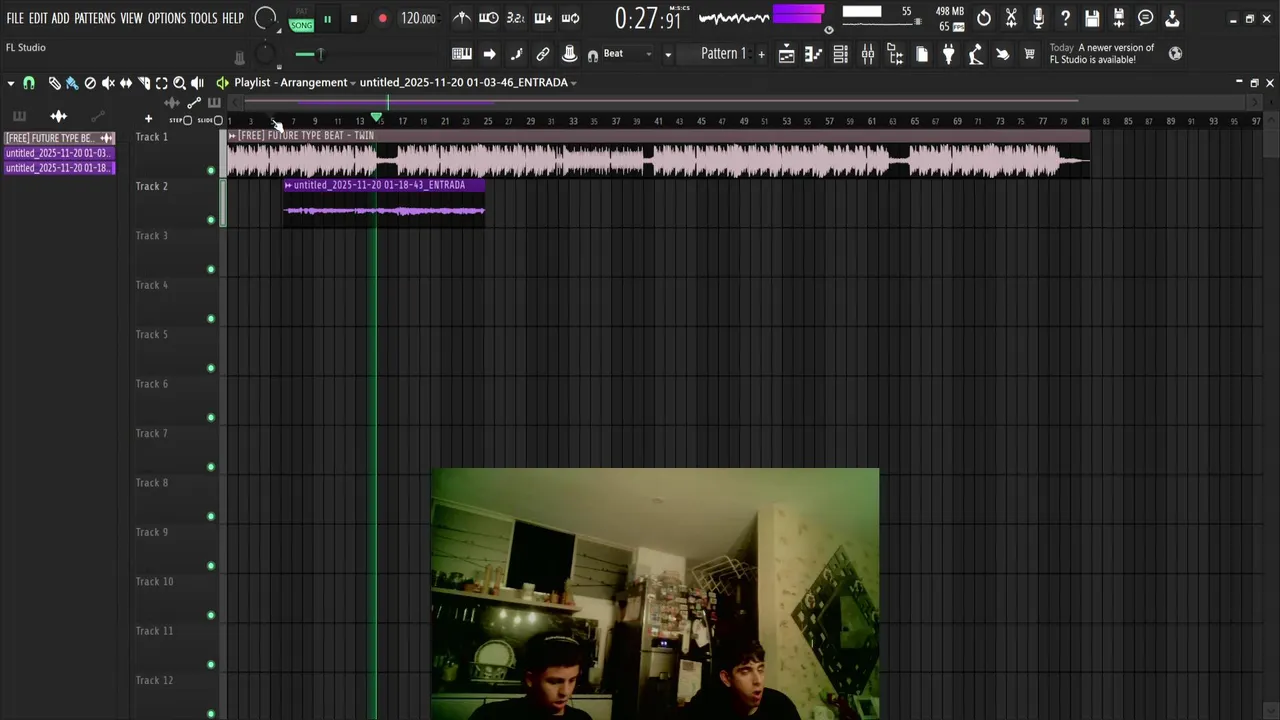Screen dimensions: 1280x720
Task: Select the pencil draw tool in Playlist
Action: click(54, 83)
